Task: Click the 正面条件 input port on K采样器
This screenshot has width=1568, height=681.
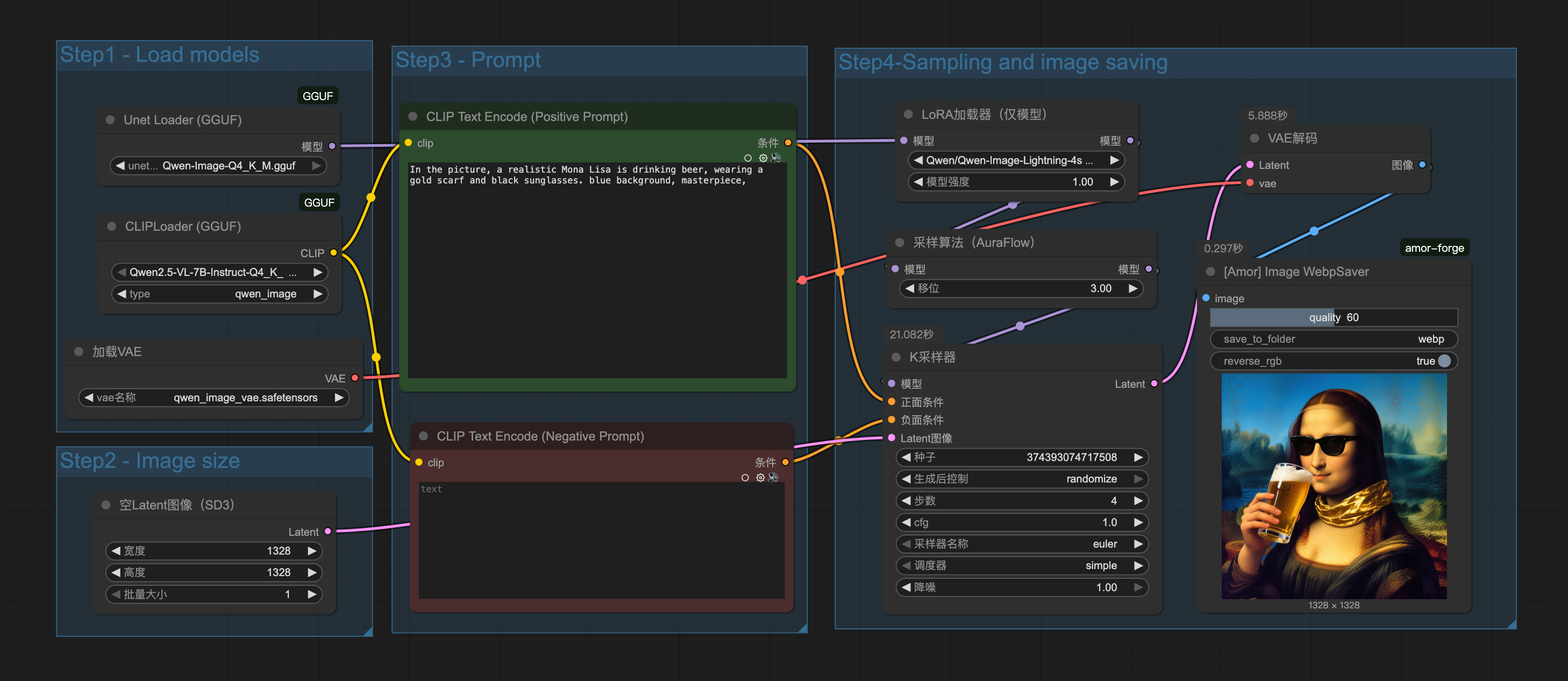Action: pyautogui.click(x=891, y=402)
